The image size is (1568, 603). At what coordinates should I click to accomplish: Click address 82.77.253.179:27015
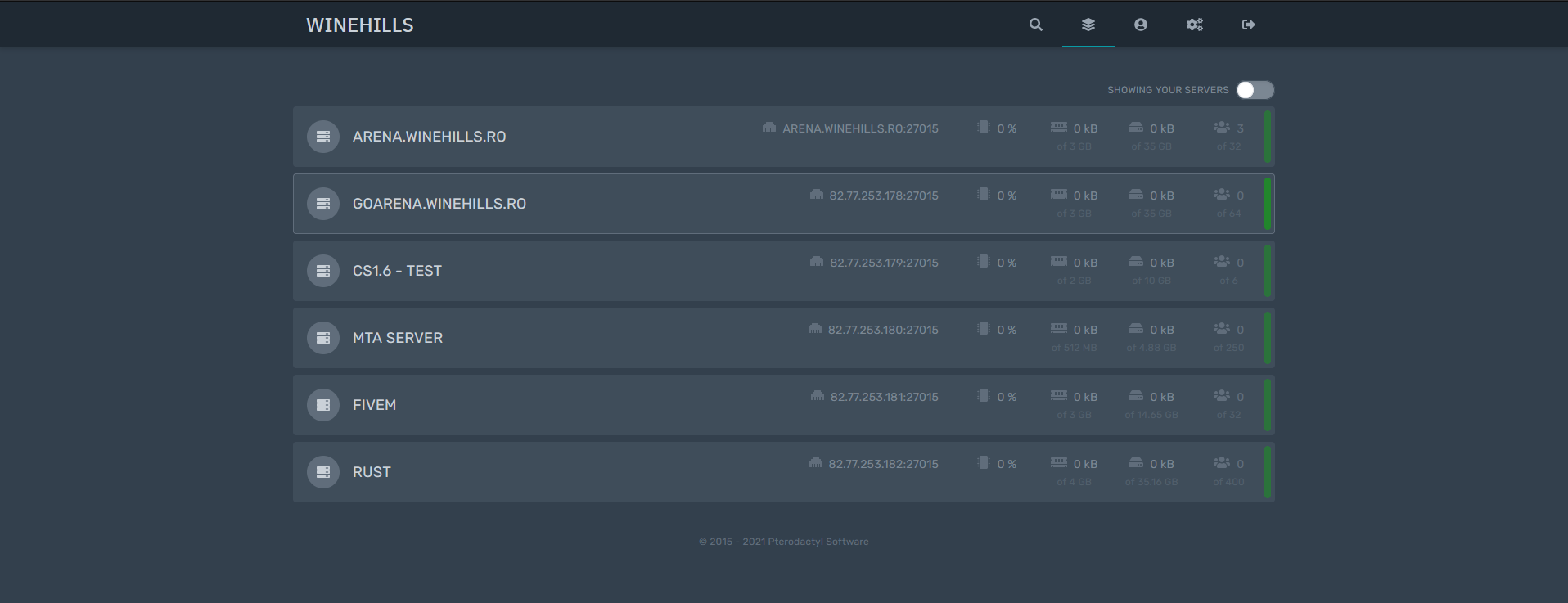point(883,263)
